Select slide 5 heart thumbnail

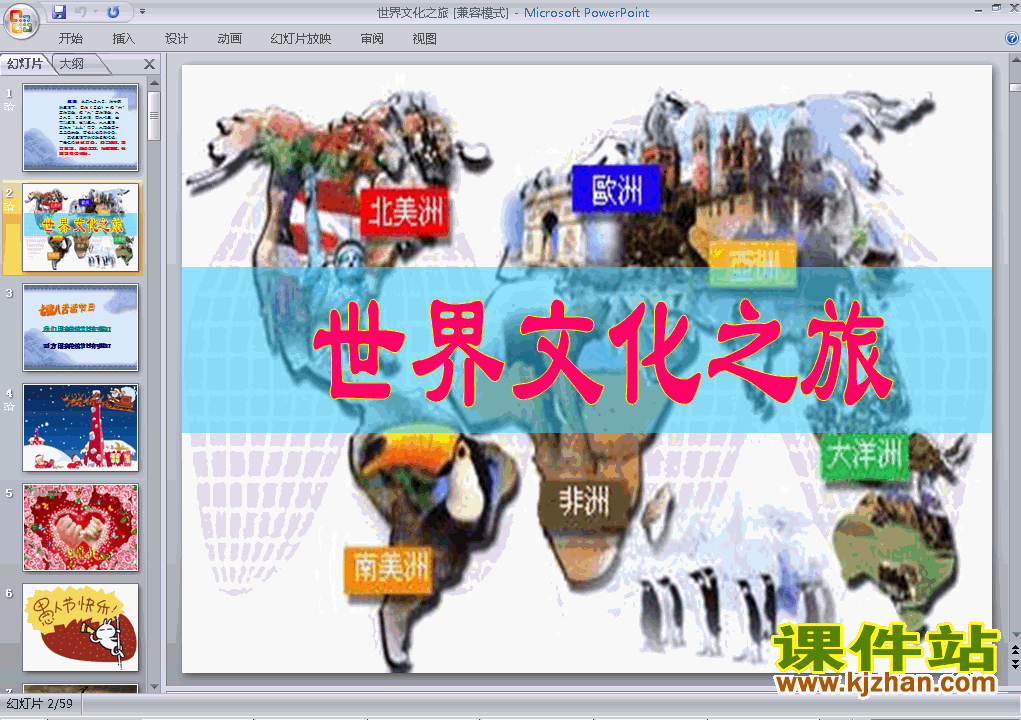(x=81, y=527)
